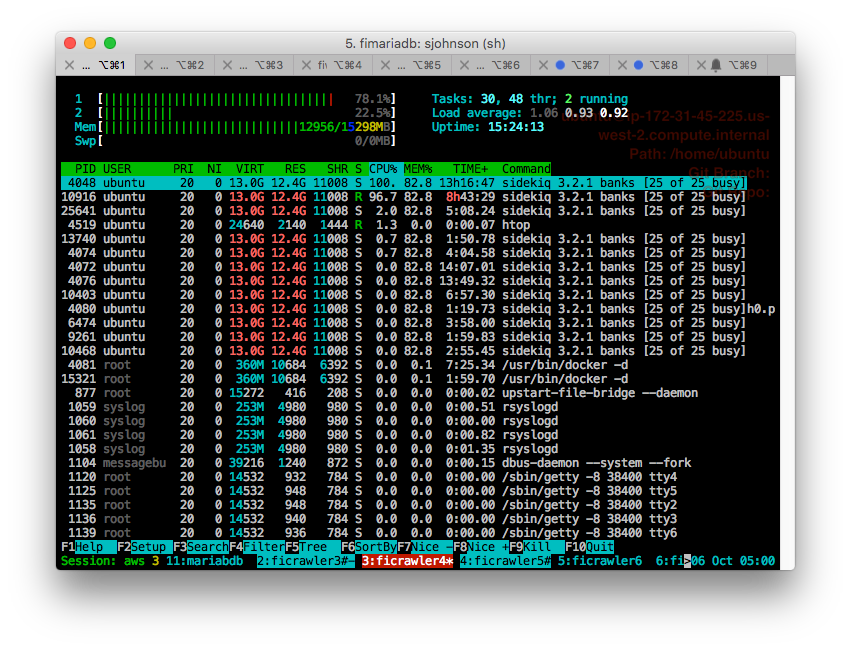The width and height of the screenshot is (851, 650).
Task: Click the MEM% column header
Action: click(418, 169)
